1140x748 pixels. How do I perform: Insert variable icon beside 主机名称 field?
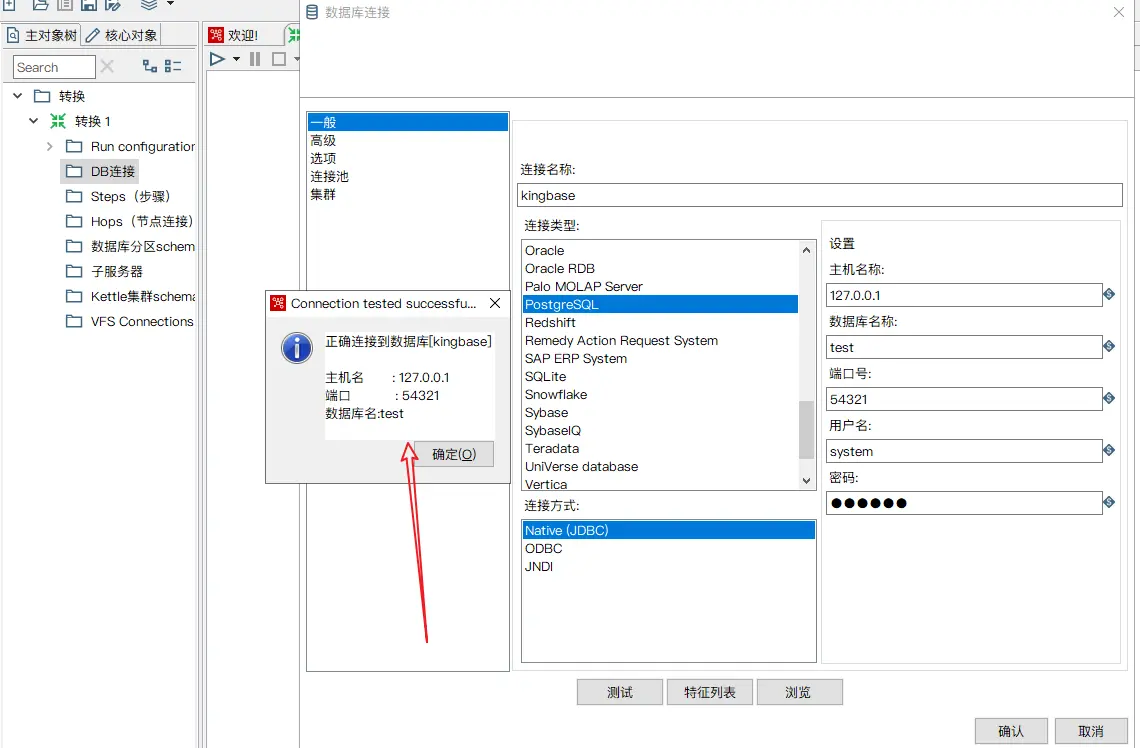click(1109, 294)
